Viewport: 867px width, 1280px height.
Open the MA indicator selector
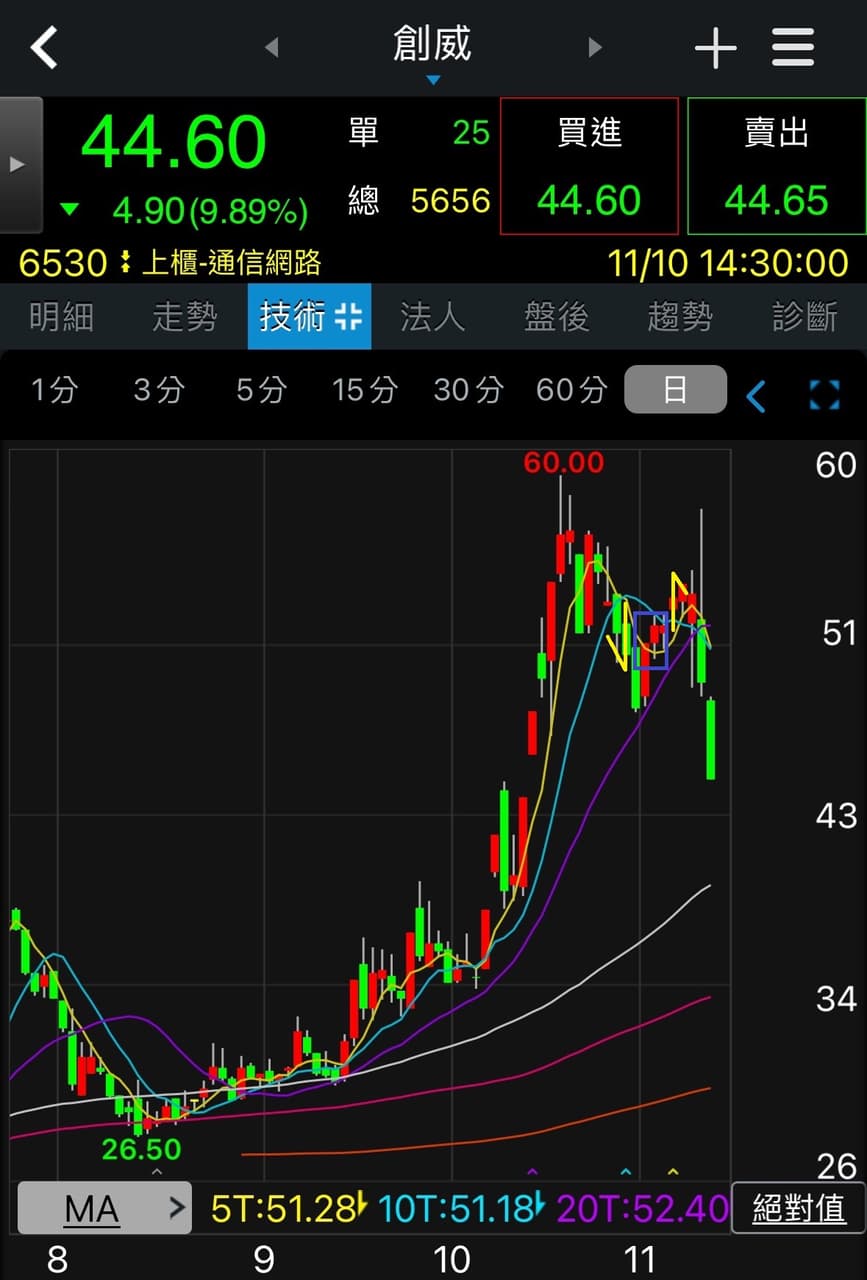pos(104,1208)
